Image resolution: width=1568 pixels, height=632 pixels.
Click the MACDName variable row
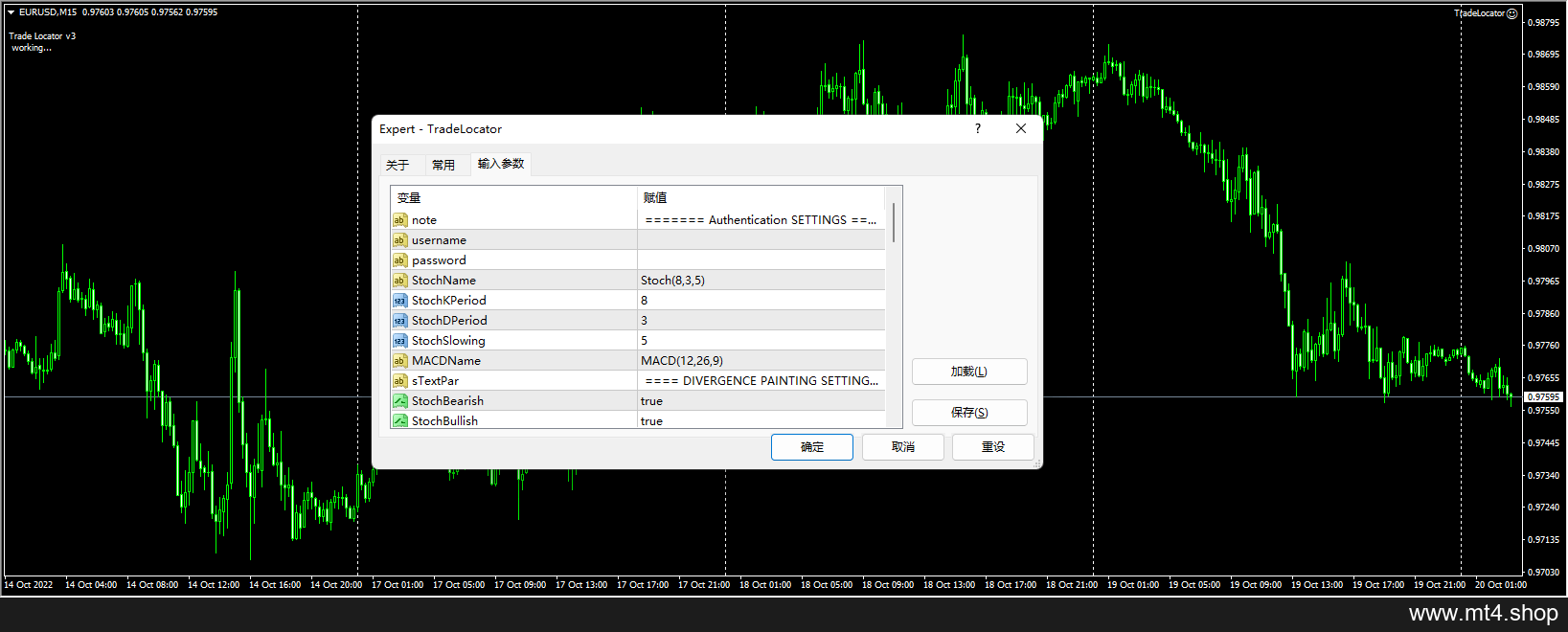point(513,361)
